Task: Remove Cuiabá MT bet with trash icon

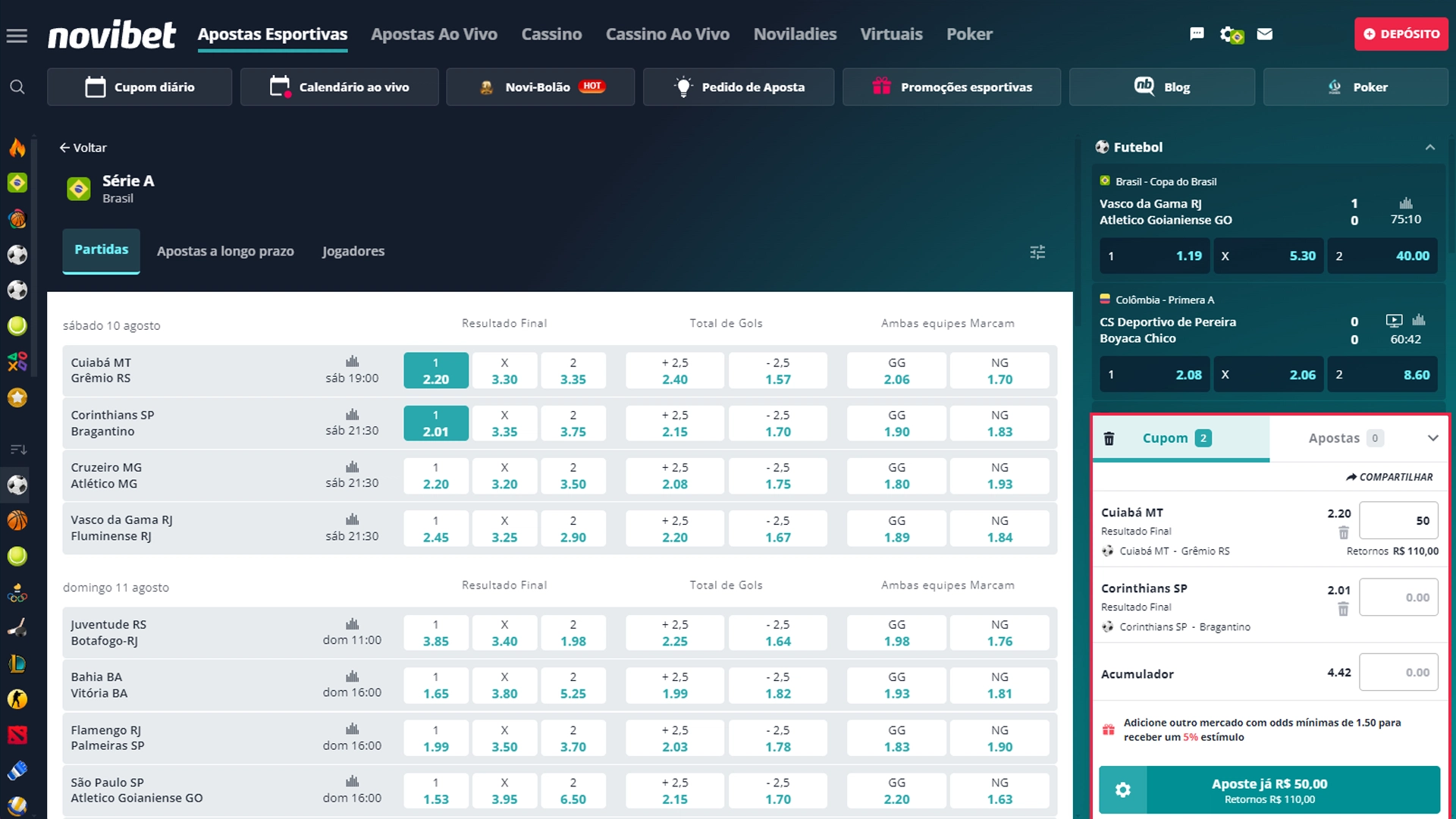Action: coord(1343,532)
